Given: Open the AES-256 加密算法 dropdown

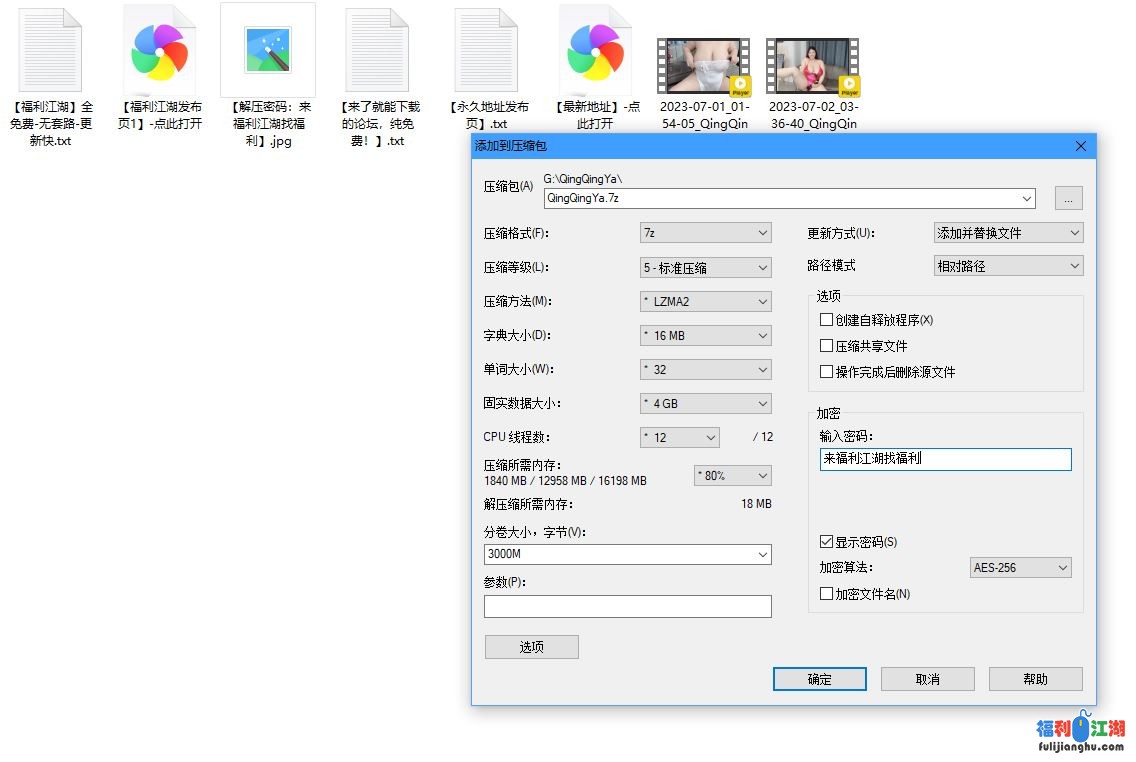Looking at the screenshot, I should 1020,568.
